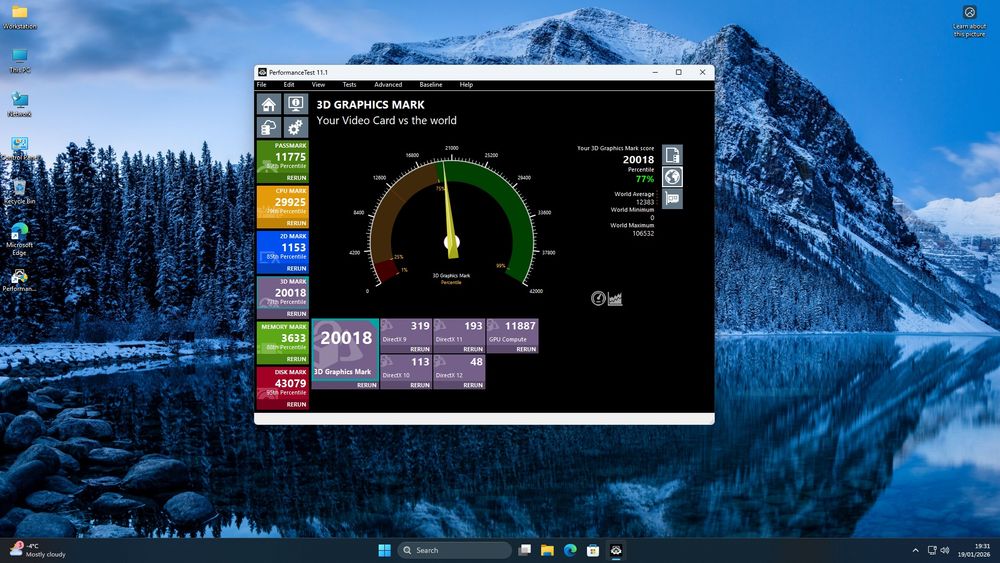Open Task View on the taskbar

click(x=524, y=550)
